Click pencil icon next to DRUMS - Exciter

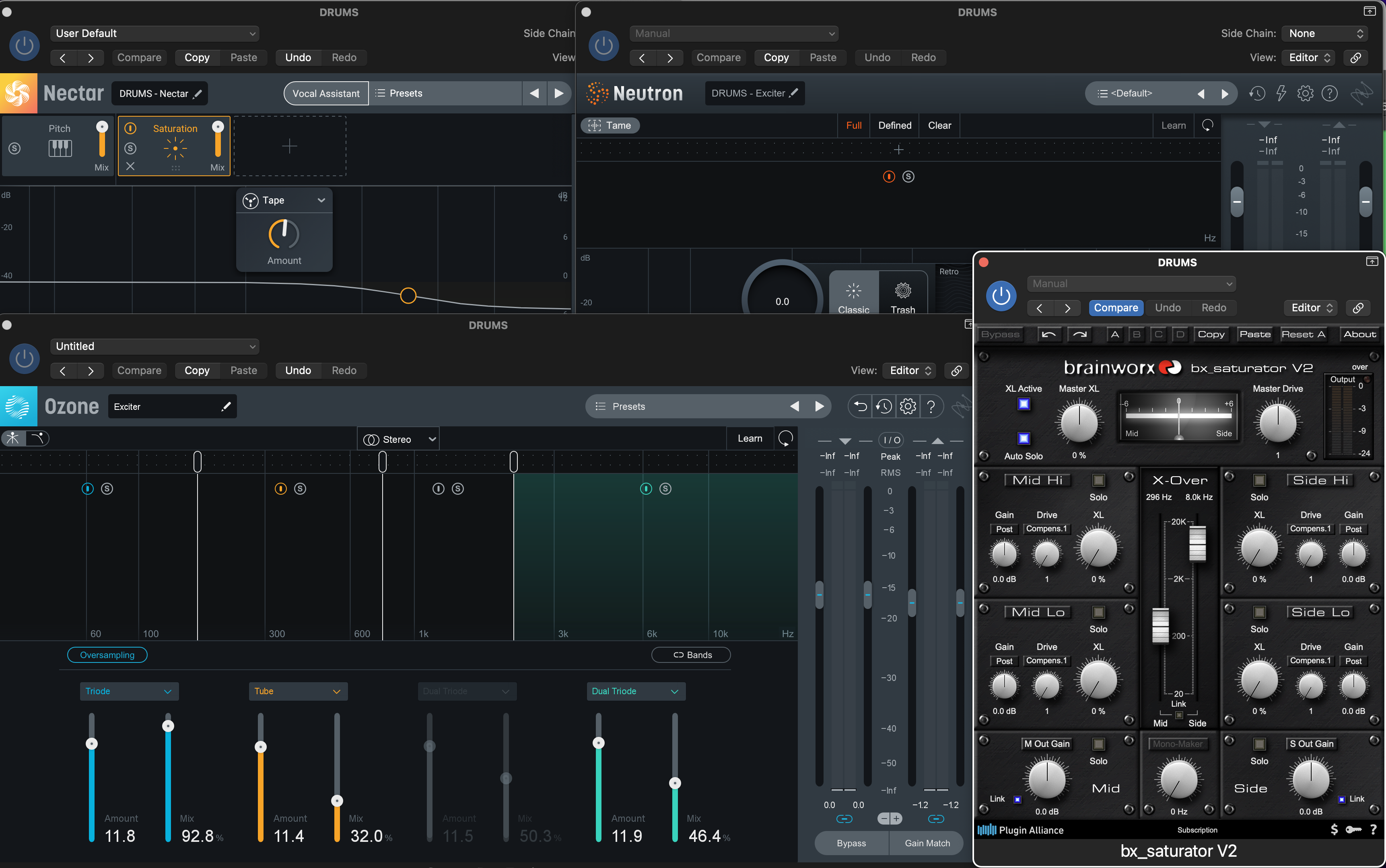(793, 93)
